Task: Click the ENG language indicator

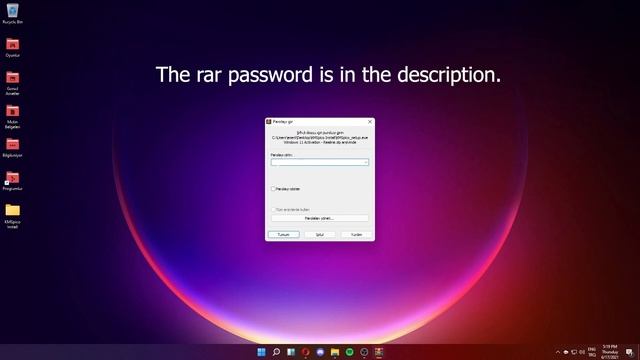Action: click(x=591, y=352)
